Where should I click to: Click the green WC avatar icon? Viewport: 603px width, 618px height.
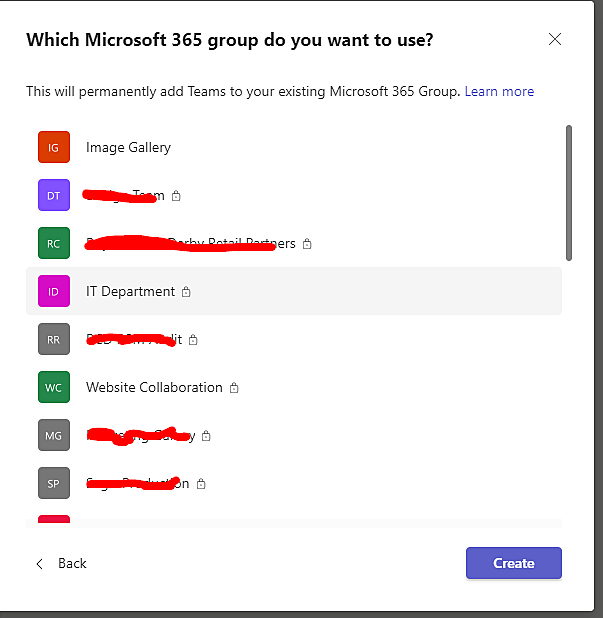[54, 387]
